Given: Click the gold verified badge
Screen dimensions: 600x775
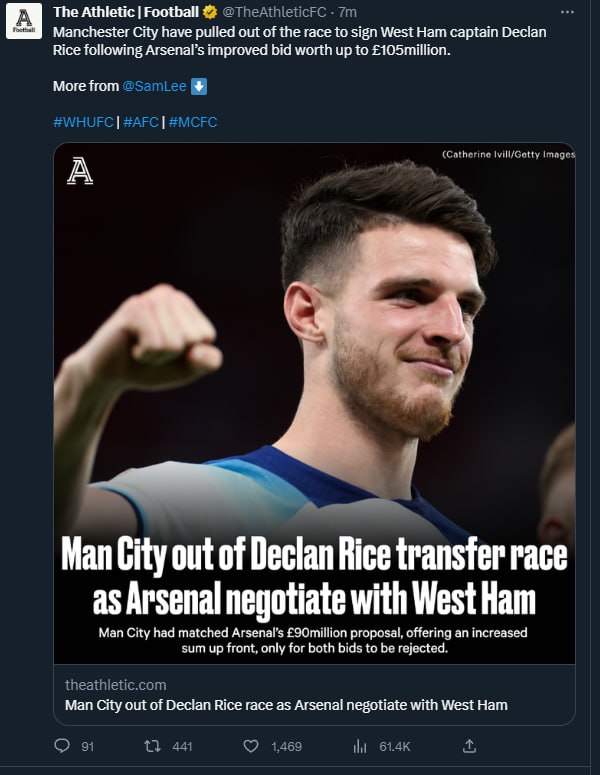Looking at the screenshot, I should pyautogui.click(x=209, y=13).
